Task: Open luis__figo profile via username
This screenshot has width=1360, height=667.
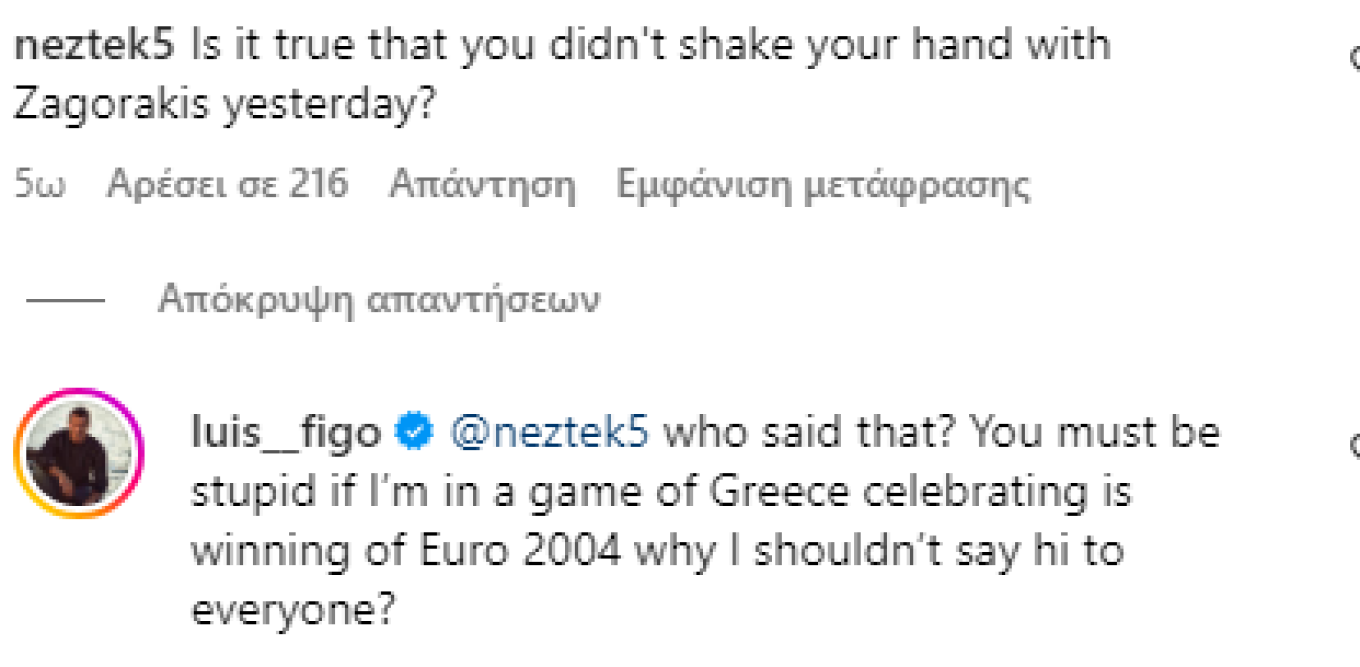Action: coord(286,433)
